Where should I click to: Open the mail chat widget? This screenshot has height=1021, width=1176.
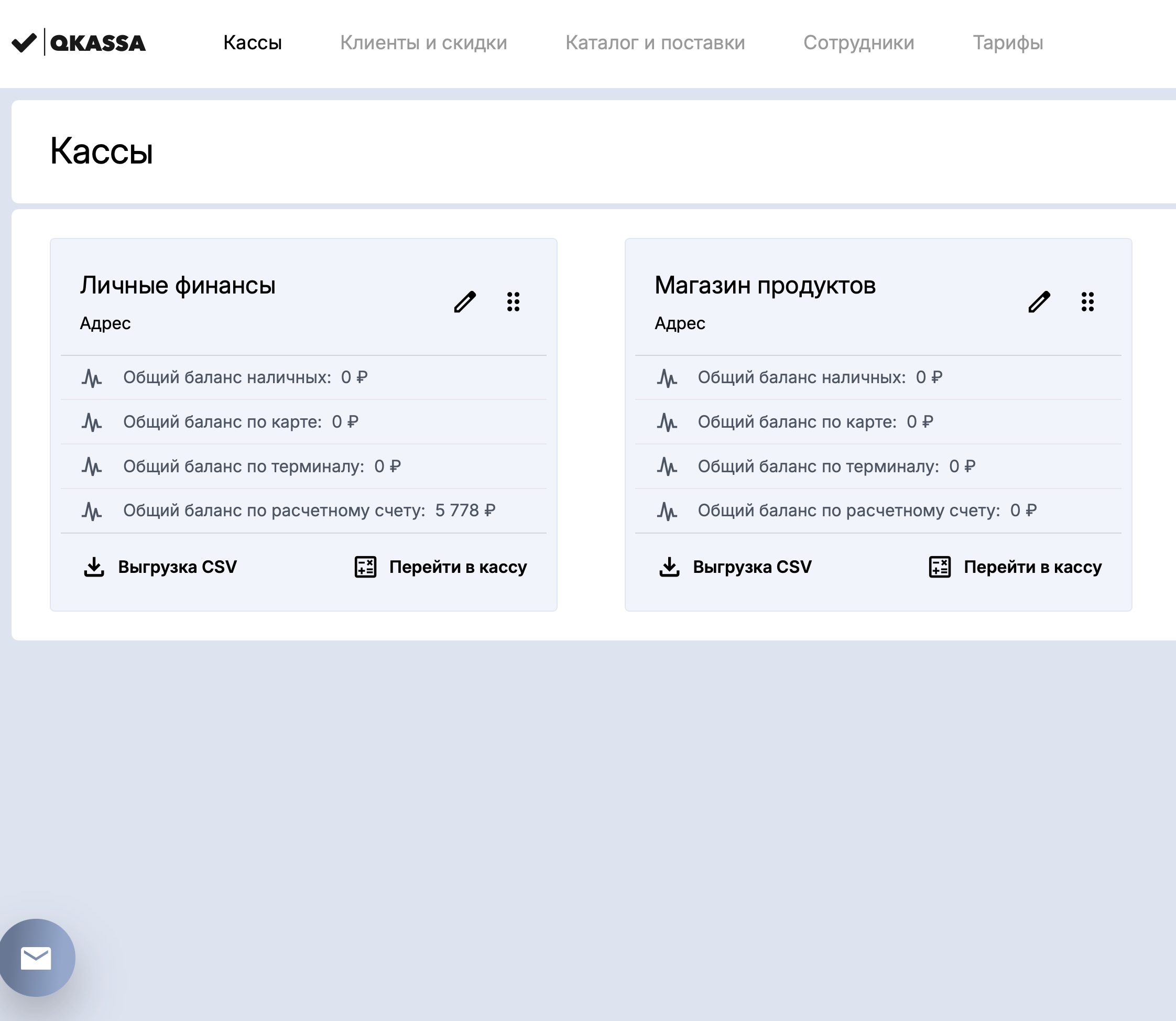37,958
